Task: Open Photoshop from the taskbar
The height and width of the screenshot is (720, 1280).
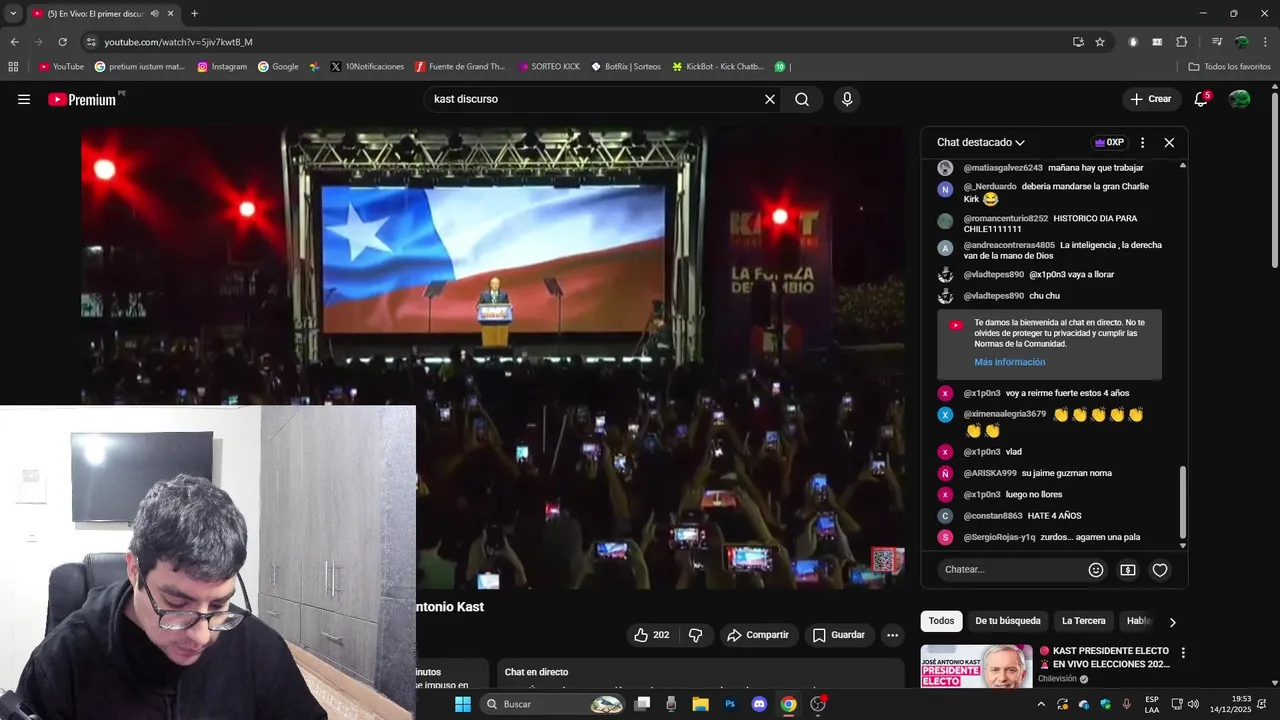Action: tap(730, 704)
